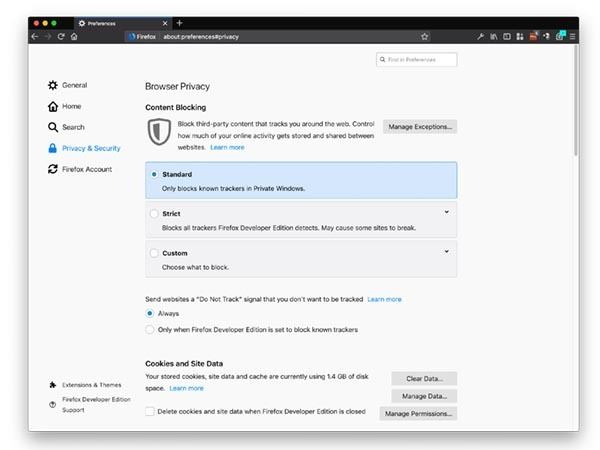Click the vertical page scrollbar
Viewport: 600px width, 450px height.
(x=576, y=100)
